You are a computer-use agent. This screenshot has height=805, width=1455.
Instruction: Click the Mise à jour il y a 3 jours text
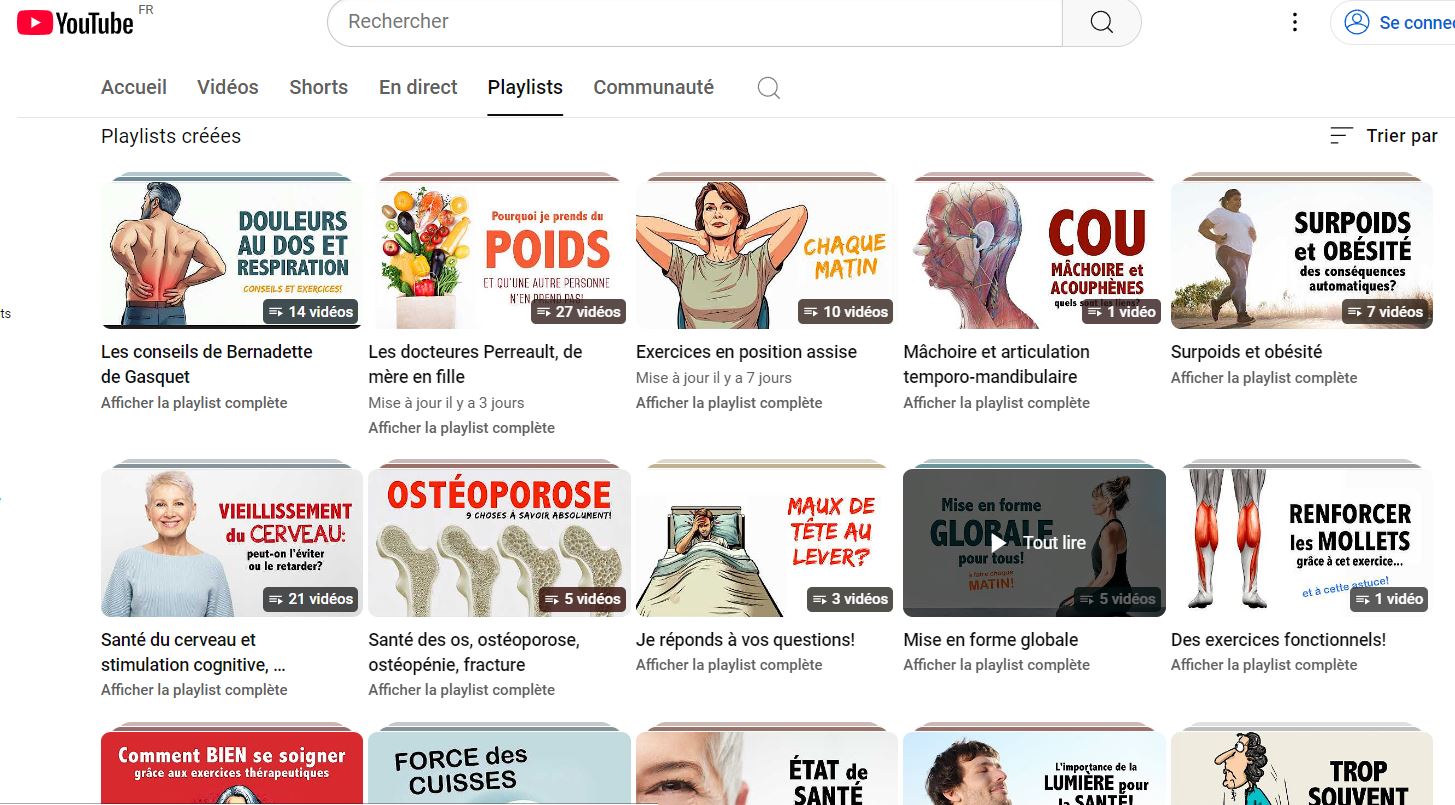point(446,403)
